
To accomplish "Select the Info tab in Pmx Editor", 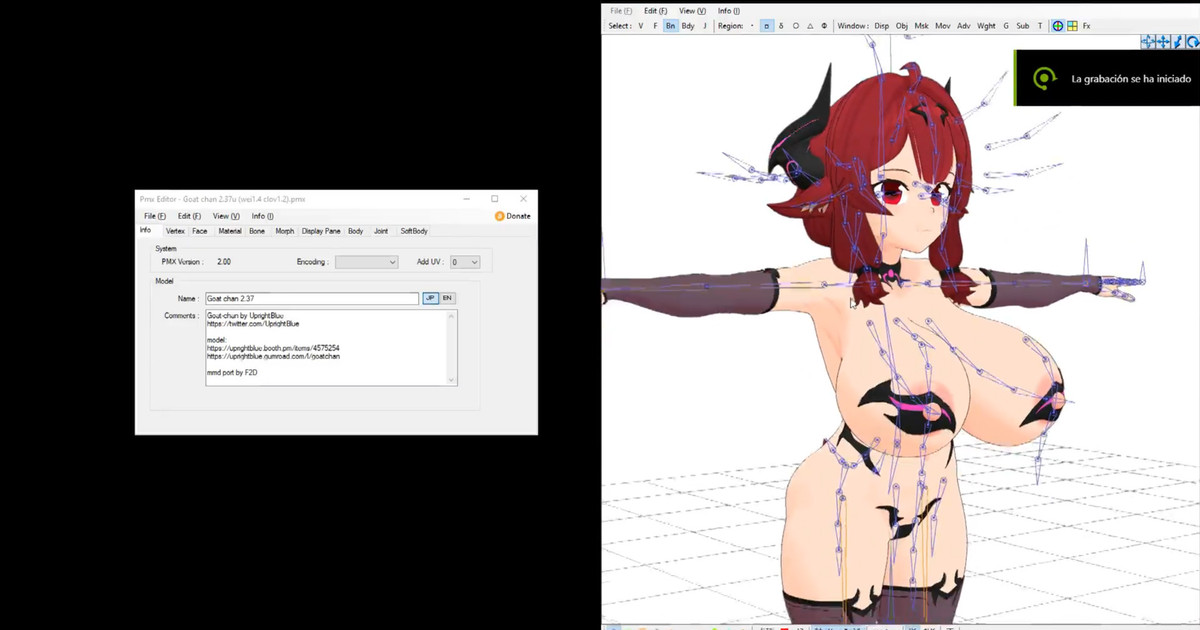I will [146, 230].
